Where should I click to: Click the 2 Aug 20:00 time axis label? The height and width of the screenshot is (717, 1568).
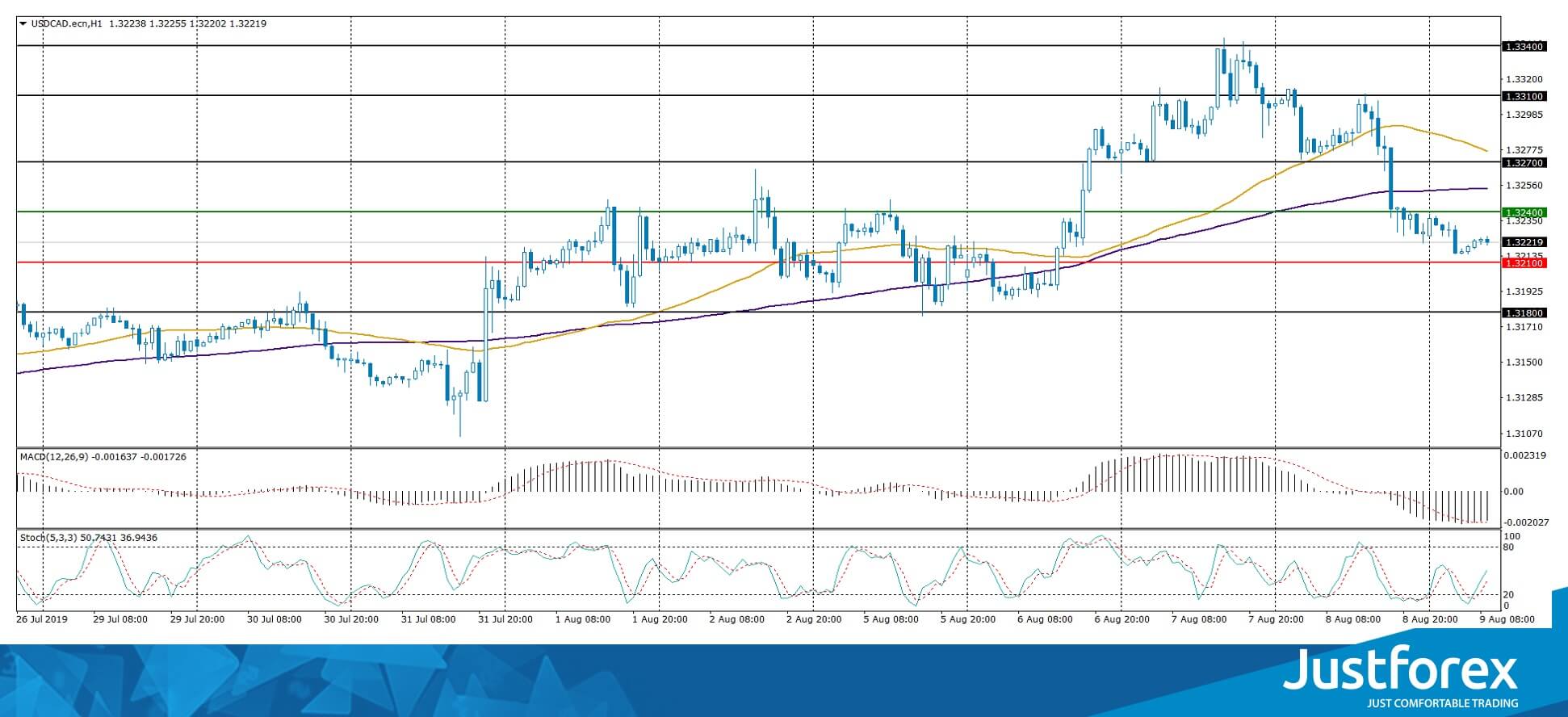click(x=813, y=620)
